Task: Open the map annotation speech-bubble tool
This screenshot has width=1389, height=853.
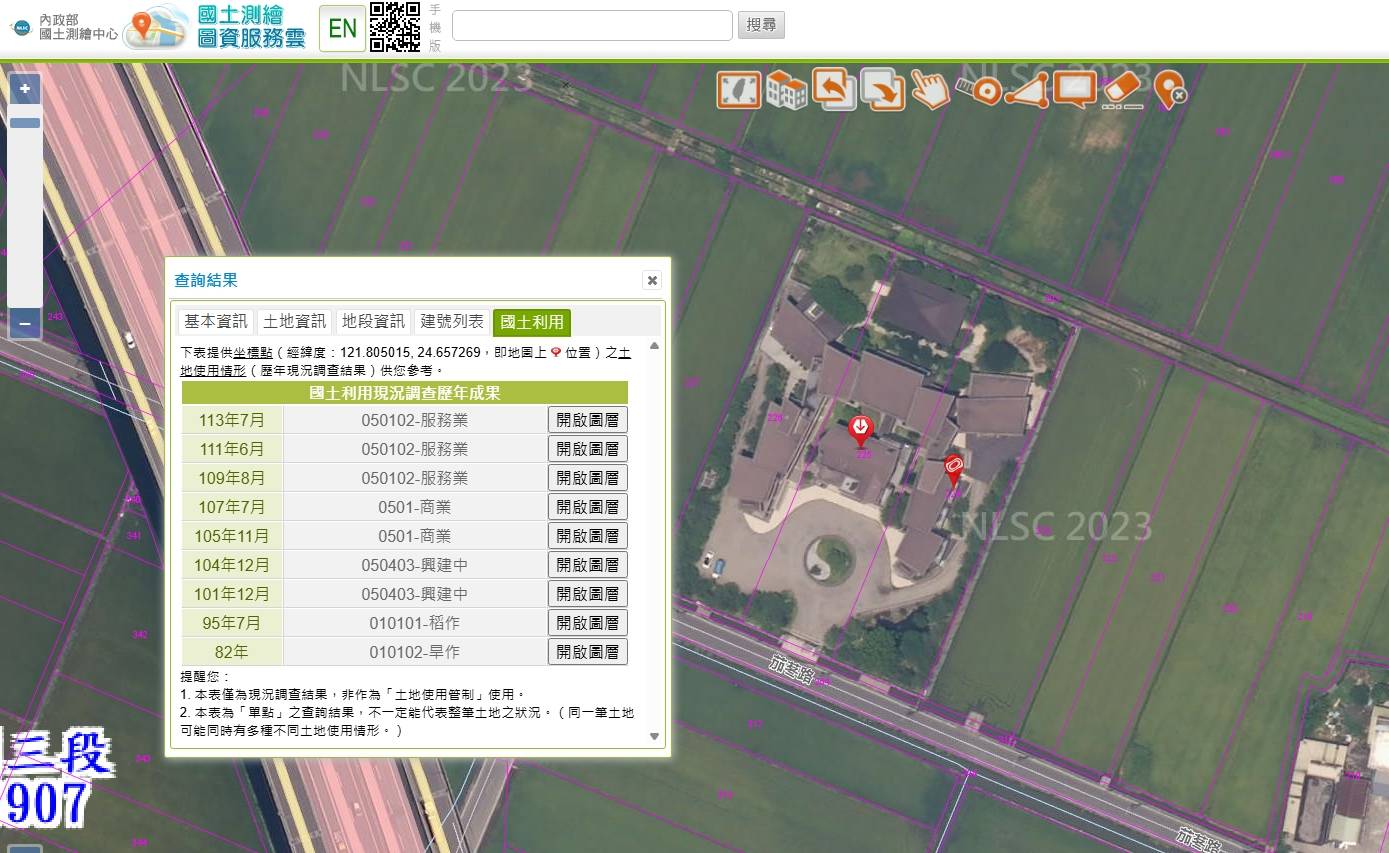Action: tap(1075, 90)
